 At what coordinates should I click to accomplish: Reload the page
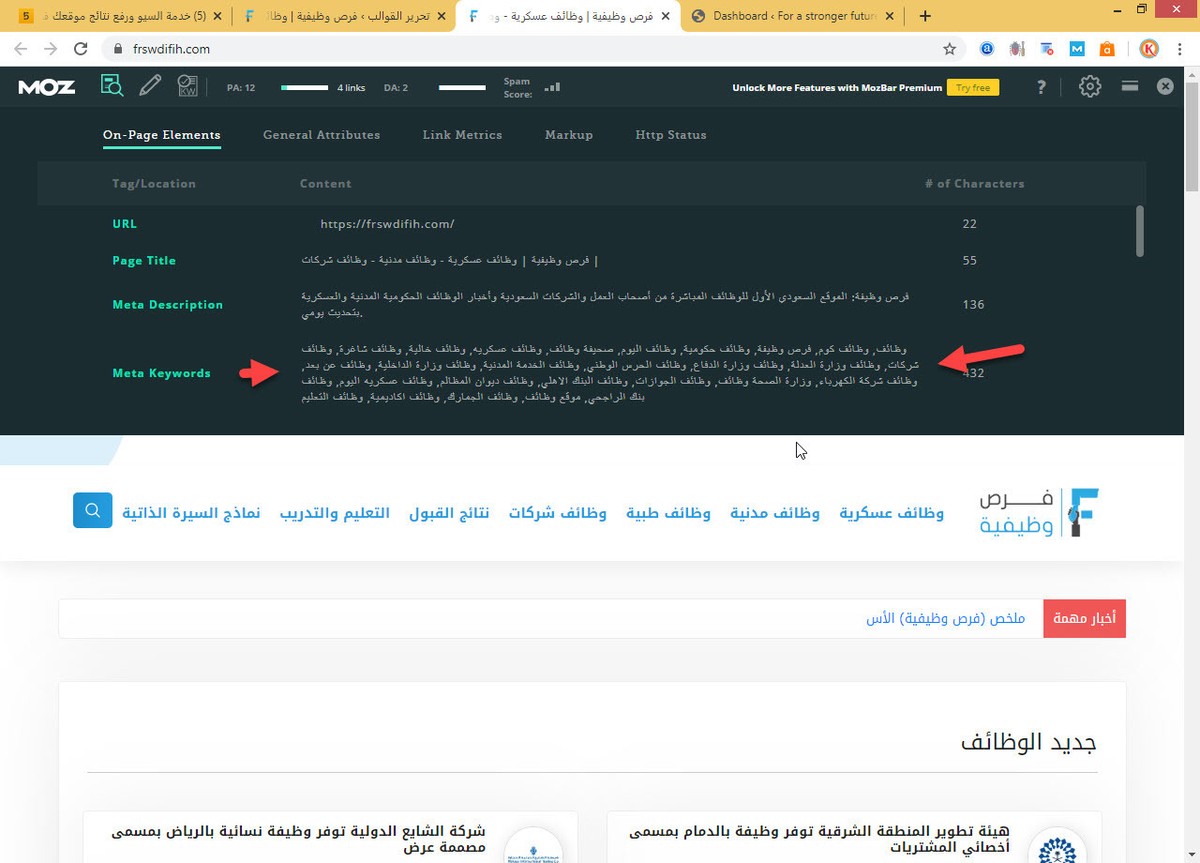82,48
